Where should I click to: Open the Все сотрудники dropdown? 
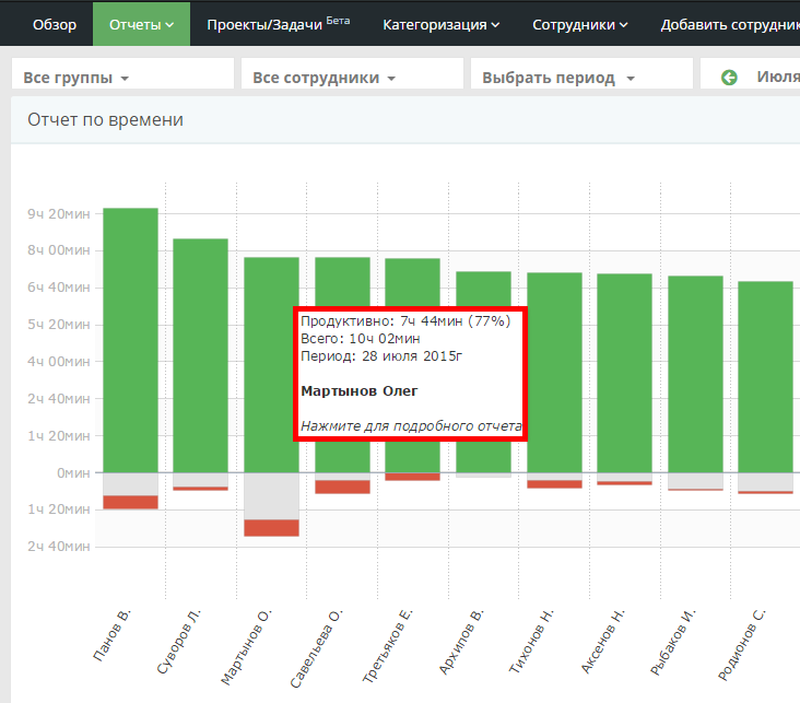[352, 73]
